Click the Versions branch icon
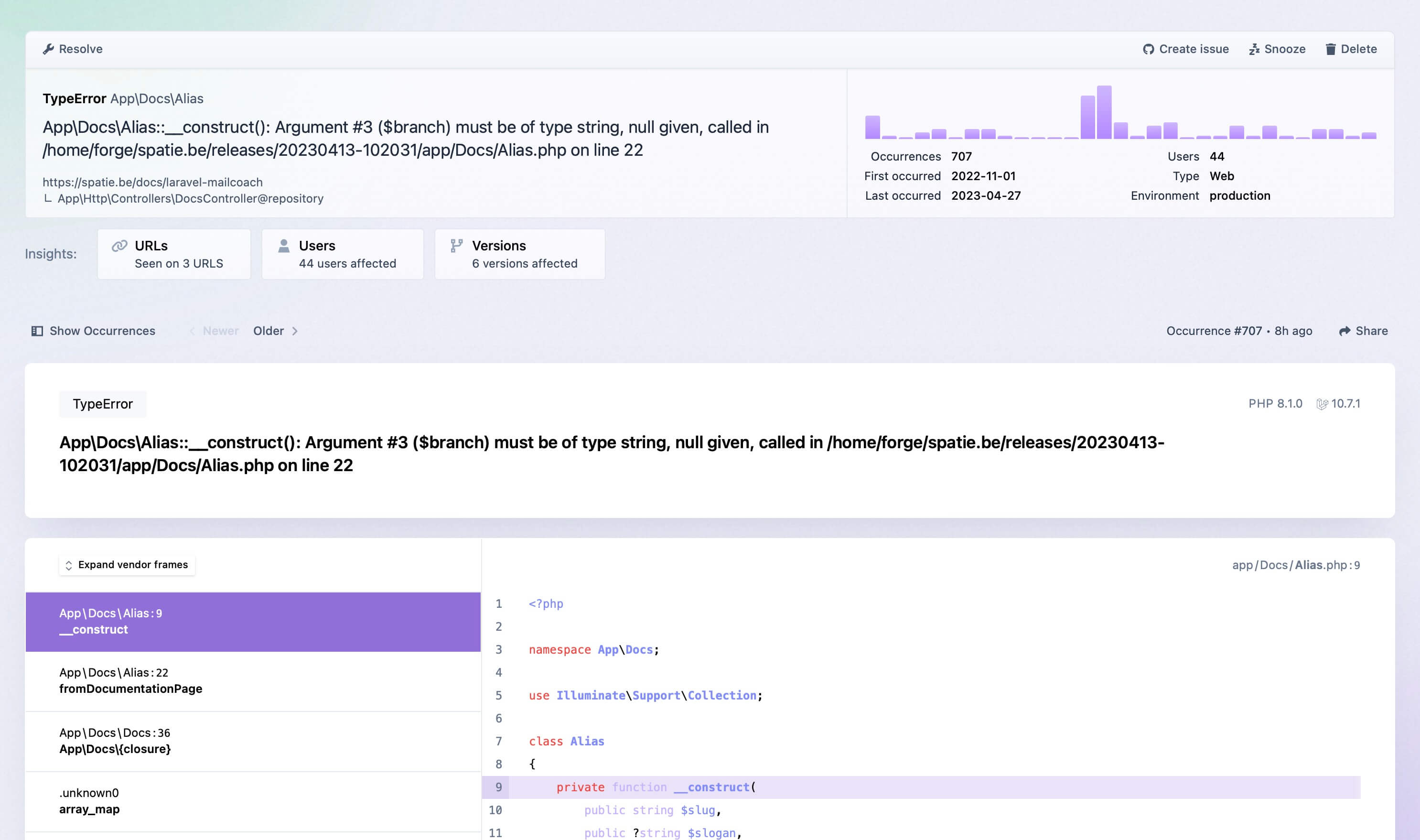 (x=456, y=246)
